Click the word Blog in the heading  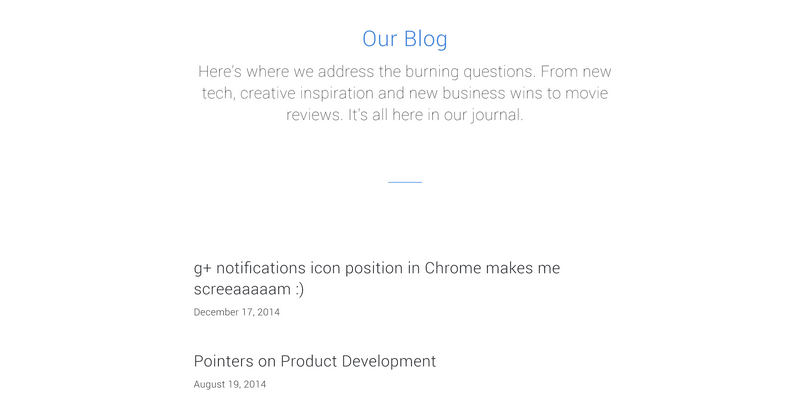click(426, 39)
